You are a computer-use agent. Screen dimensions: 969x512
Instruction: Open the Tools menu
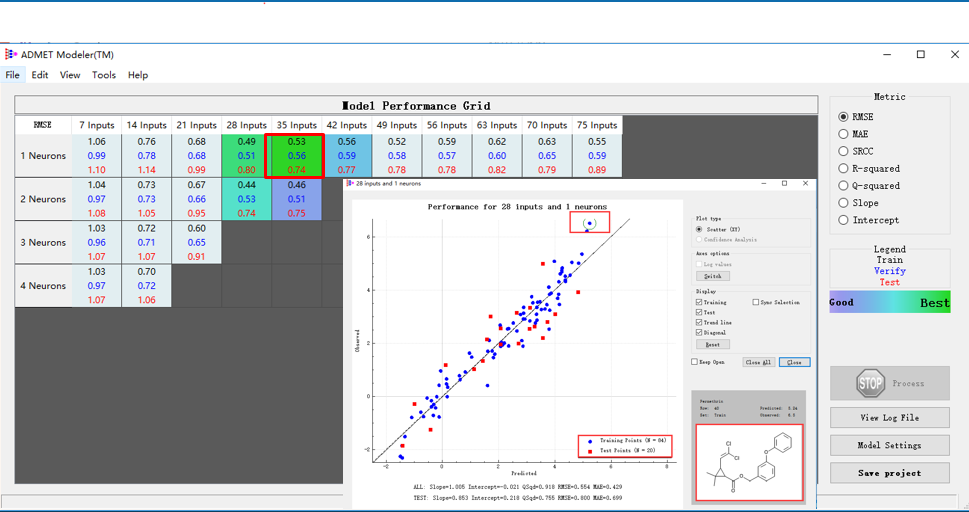pyautogui.click(x=104, y=75)
